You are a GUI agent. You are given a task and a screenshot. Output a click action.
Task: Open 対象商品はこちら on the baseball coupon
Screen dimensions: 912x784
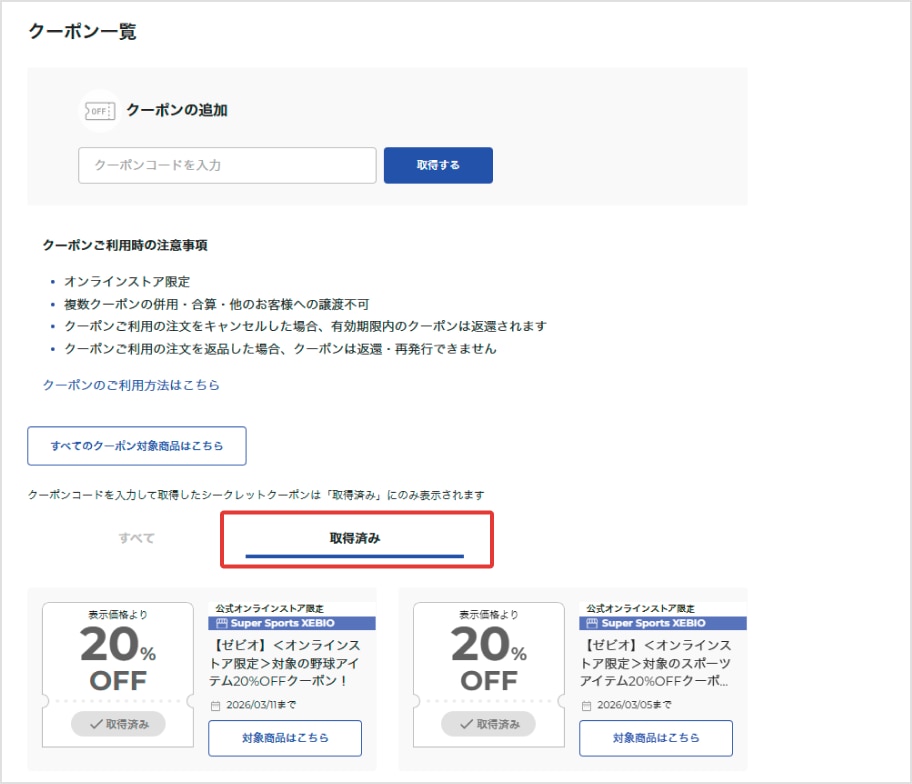tap(284, 738)
